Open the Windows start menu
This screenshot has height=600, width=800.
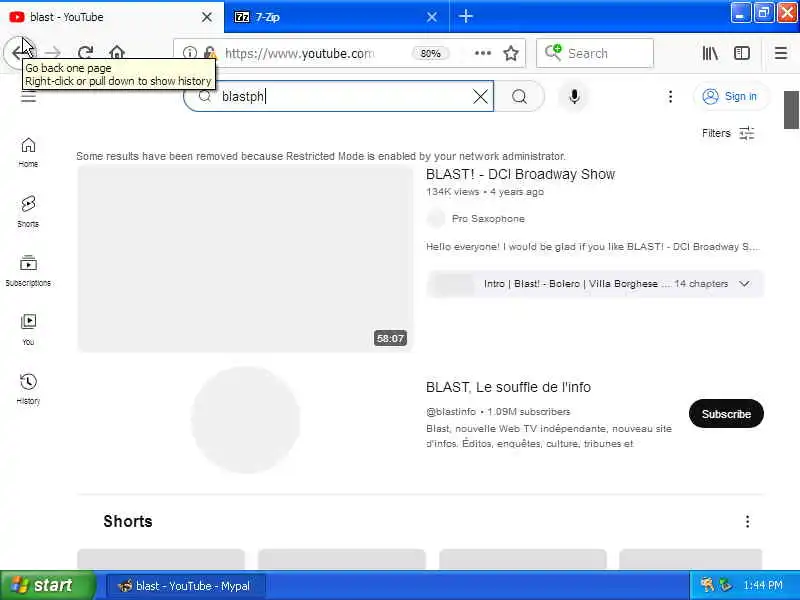(47, 585)
